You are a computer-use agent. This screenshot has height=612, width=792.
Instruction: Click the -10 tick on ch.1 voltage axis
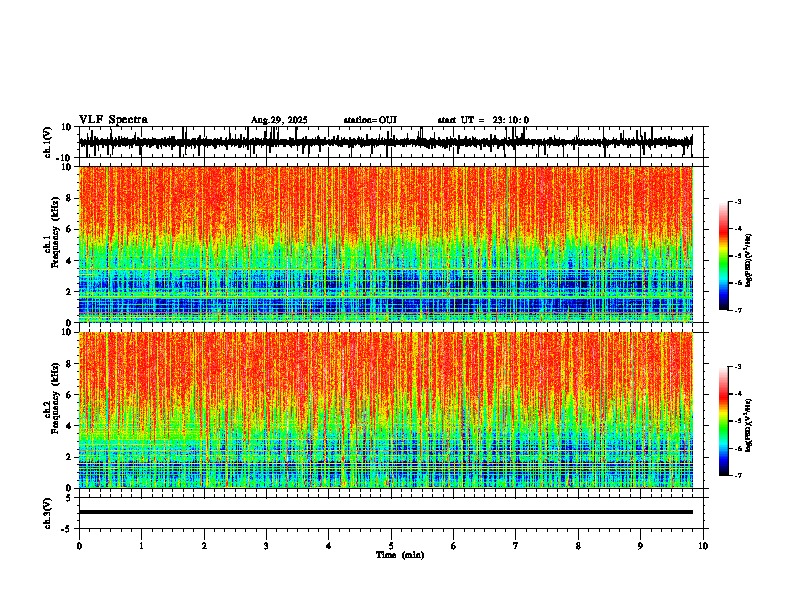click(x=65, y=158)
